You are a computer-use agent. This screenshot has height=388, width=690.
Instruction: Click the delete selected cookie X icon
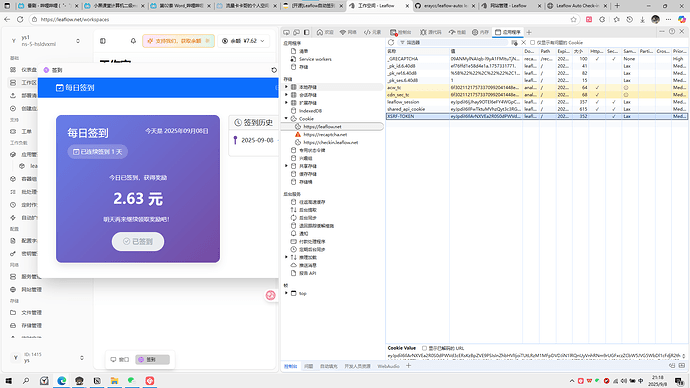pyautogui.click(x=523, y=43)
